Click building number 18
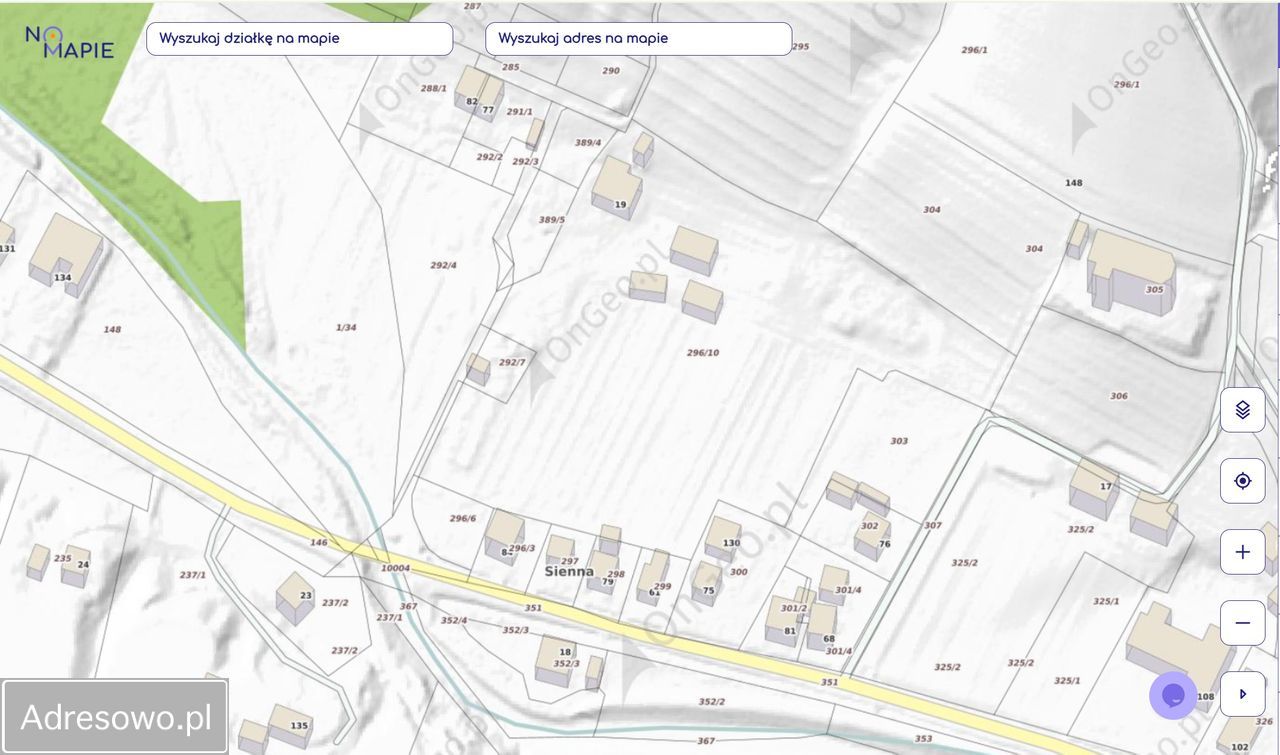 click(x=565, y=652)
